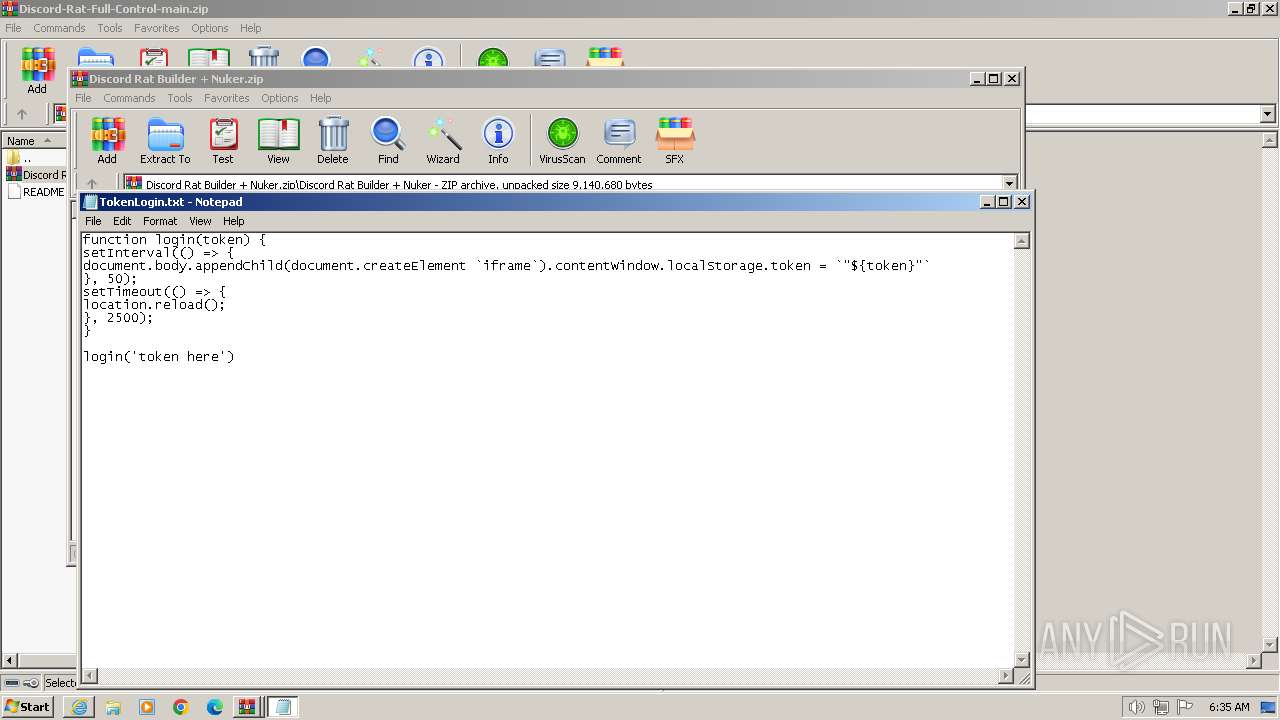The width and height of the screenshot is (1280, 720).
Task: Run VirusScan from the toolbar
Action: coord(562,140)
